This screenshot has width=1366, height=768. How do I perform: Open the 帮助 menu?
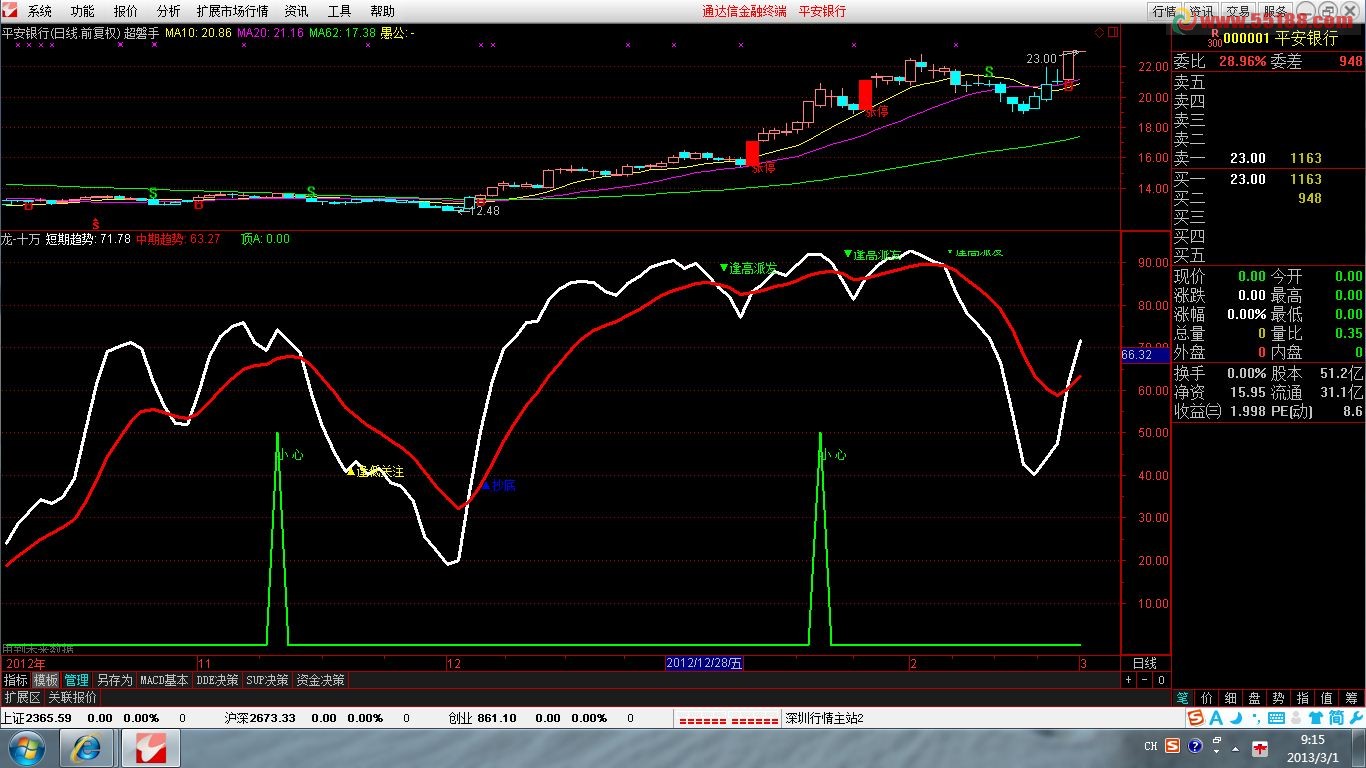click(382, 11)
